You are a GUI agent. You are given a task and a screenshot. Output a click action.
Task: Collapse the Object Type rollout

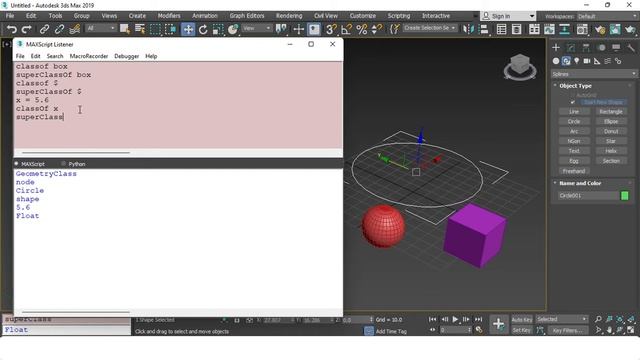575,86
